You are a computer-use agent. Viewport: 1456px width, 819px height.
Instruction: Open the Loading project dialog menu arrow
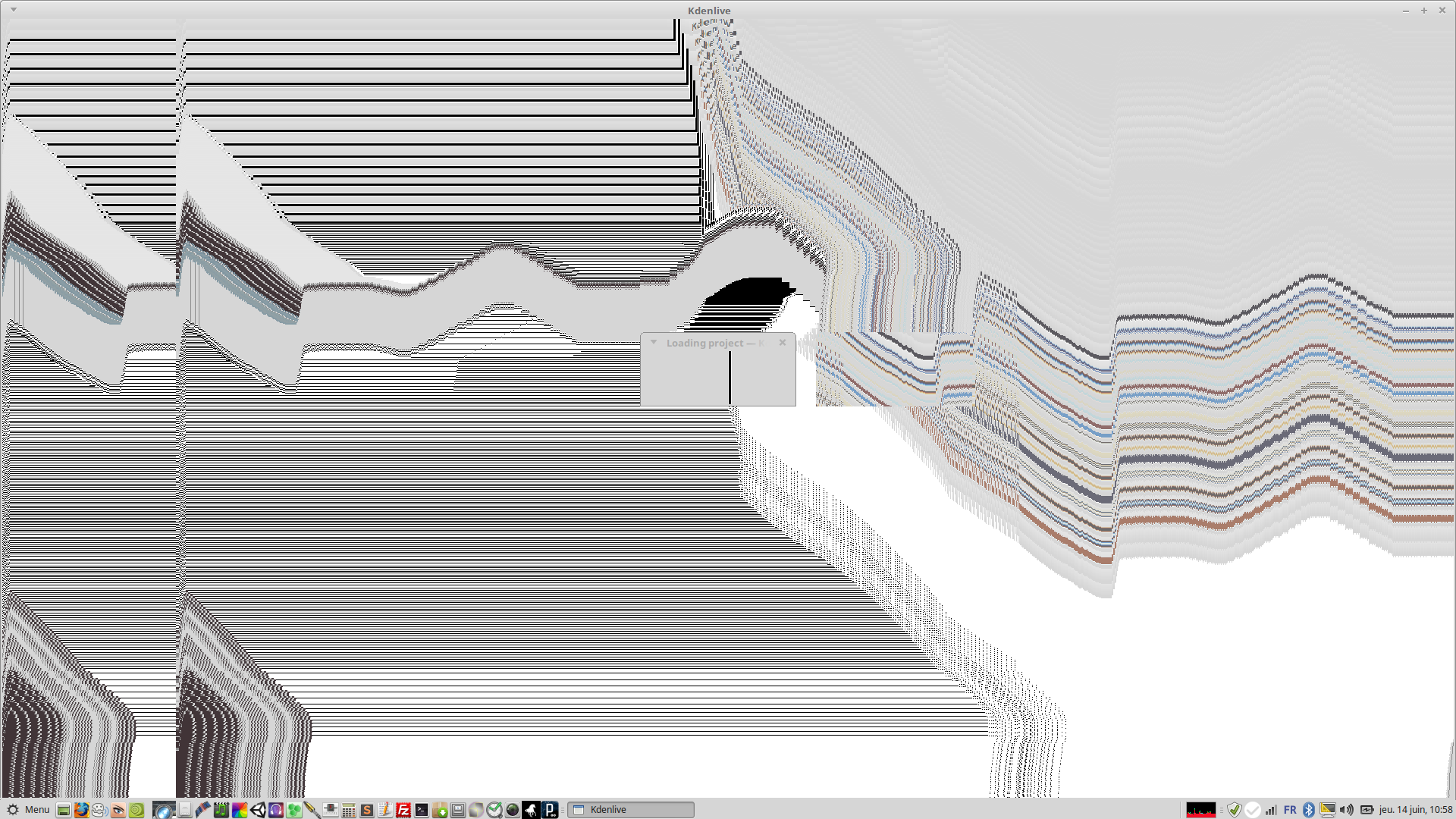(x=654, y=343)
